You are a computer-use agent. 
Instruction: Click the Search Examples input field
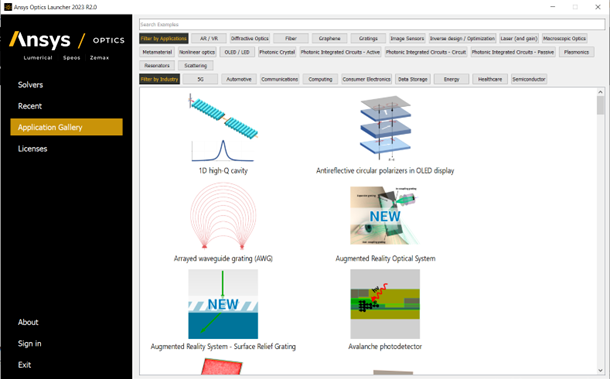(372, 24)
